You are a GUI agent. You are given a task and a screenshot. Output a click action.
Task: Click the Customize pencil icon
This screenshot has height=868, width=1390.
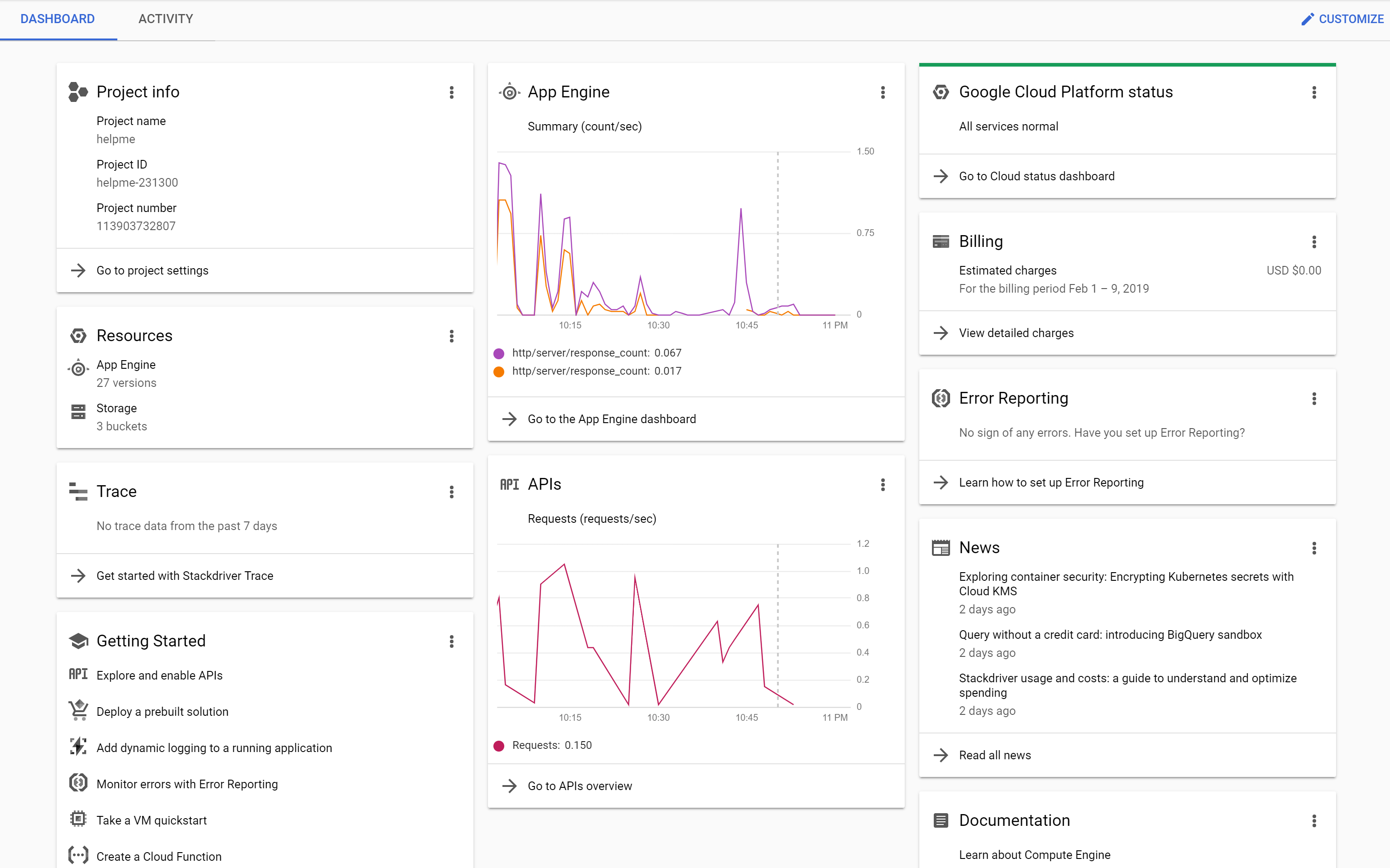(1308, 19)
